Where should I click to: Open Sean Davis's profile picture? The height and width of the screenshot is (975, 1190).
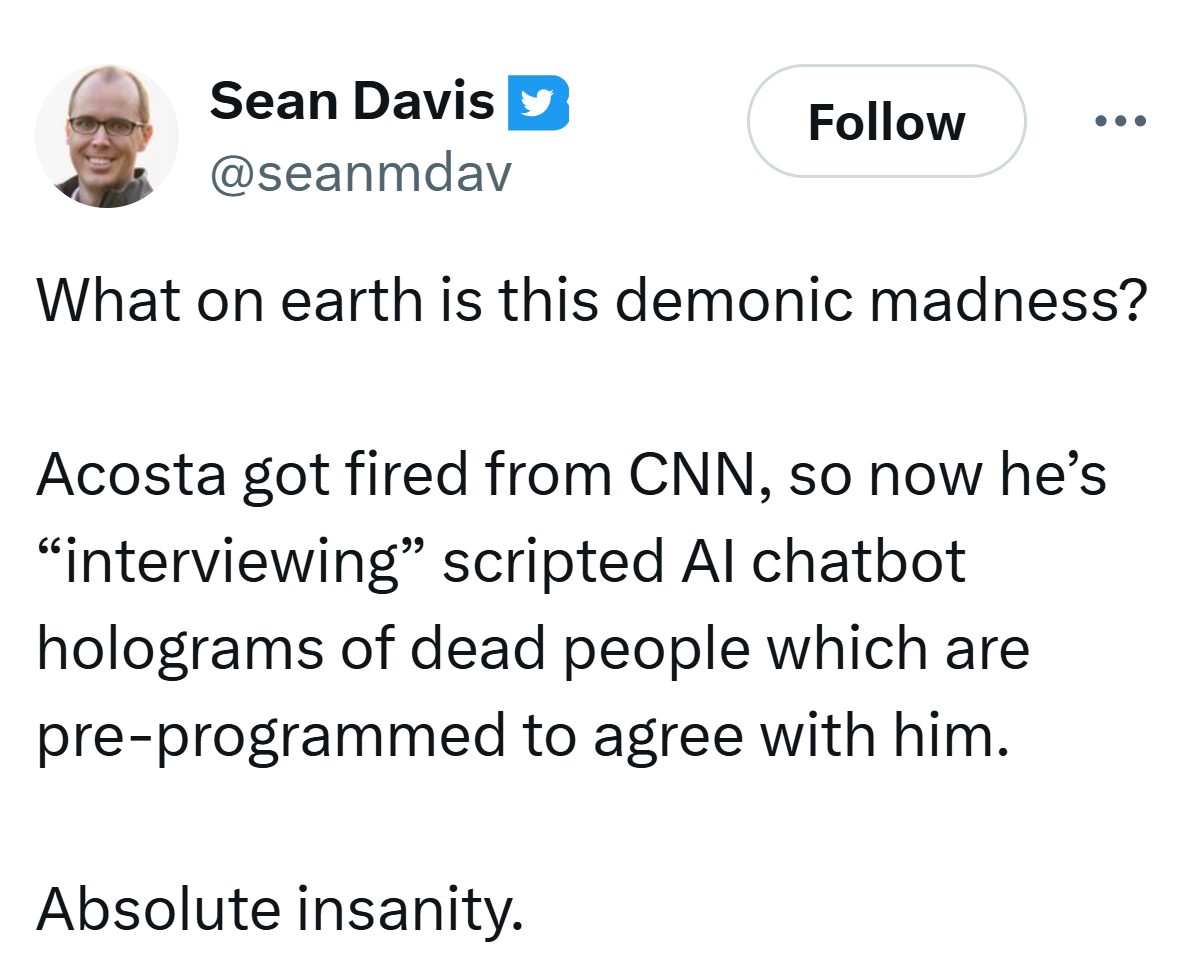(x=107, y=136)
